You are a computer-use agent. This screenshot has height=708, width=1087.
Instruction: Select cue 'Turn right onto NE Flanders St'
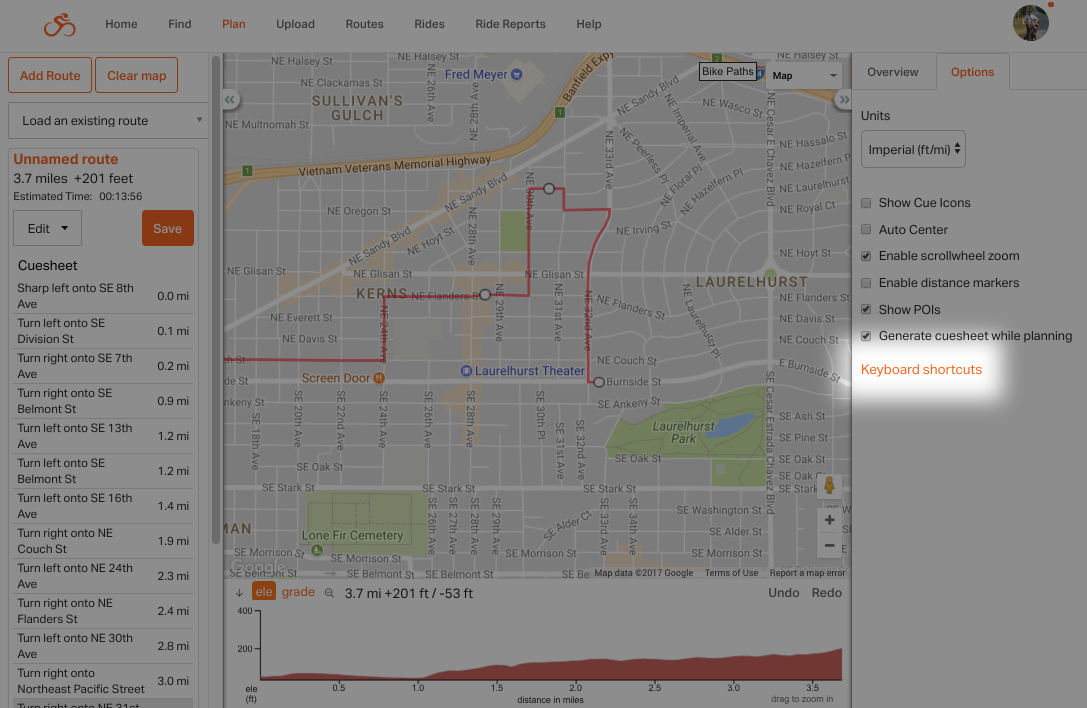103,611
